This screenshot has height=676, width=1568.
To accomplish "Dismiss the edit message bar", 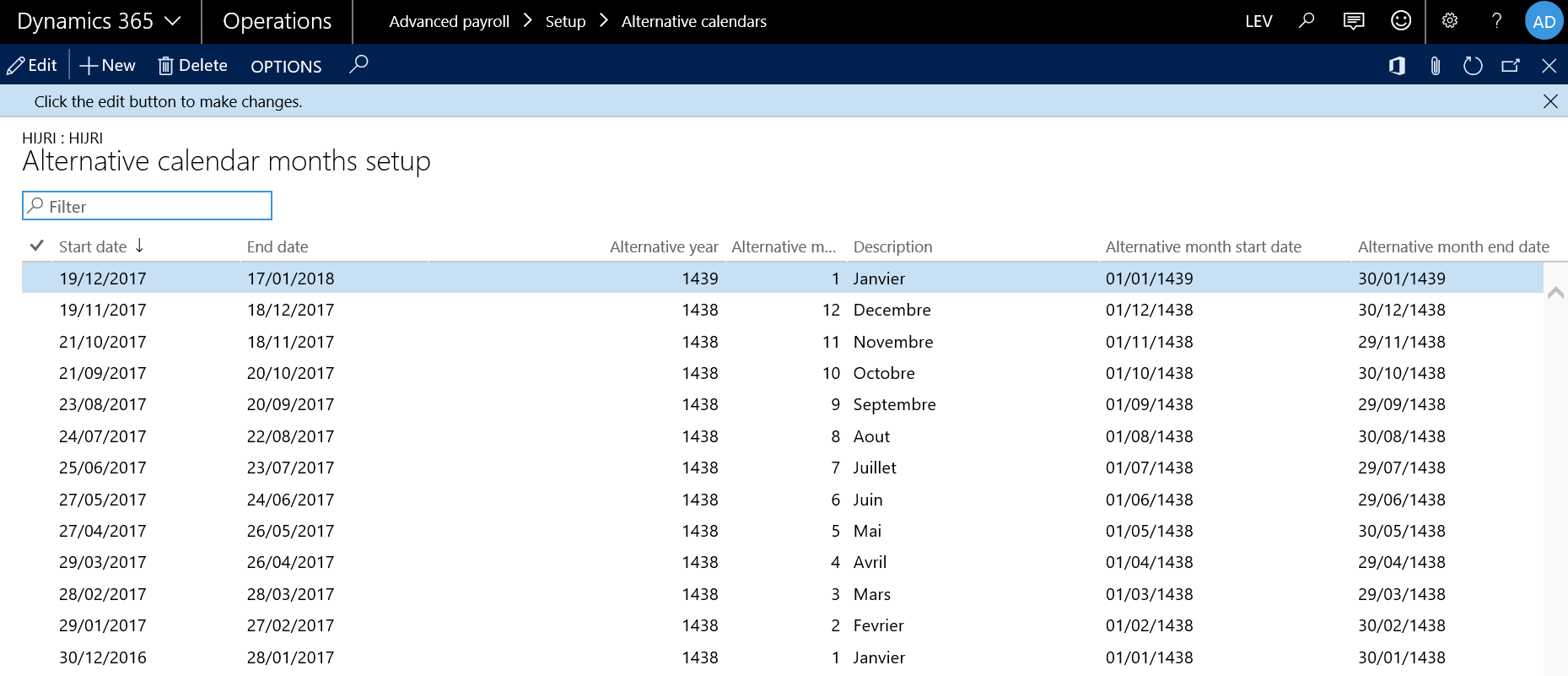I will pos(1550,101).
